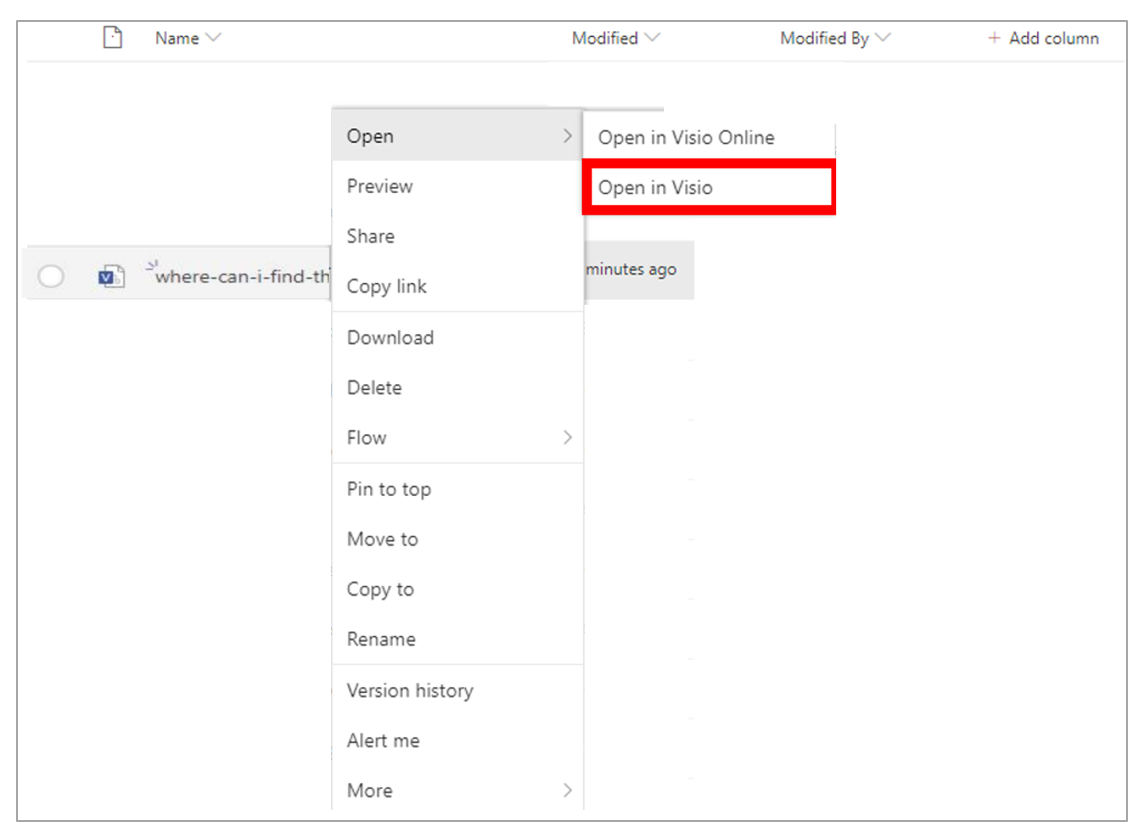Select Download from context menu

458,337
